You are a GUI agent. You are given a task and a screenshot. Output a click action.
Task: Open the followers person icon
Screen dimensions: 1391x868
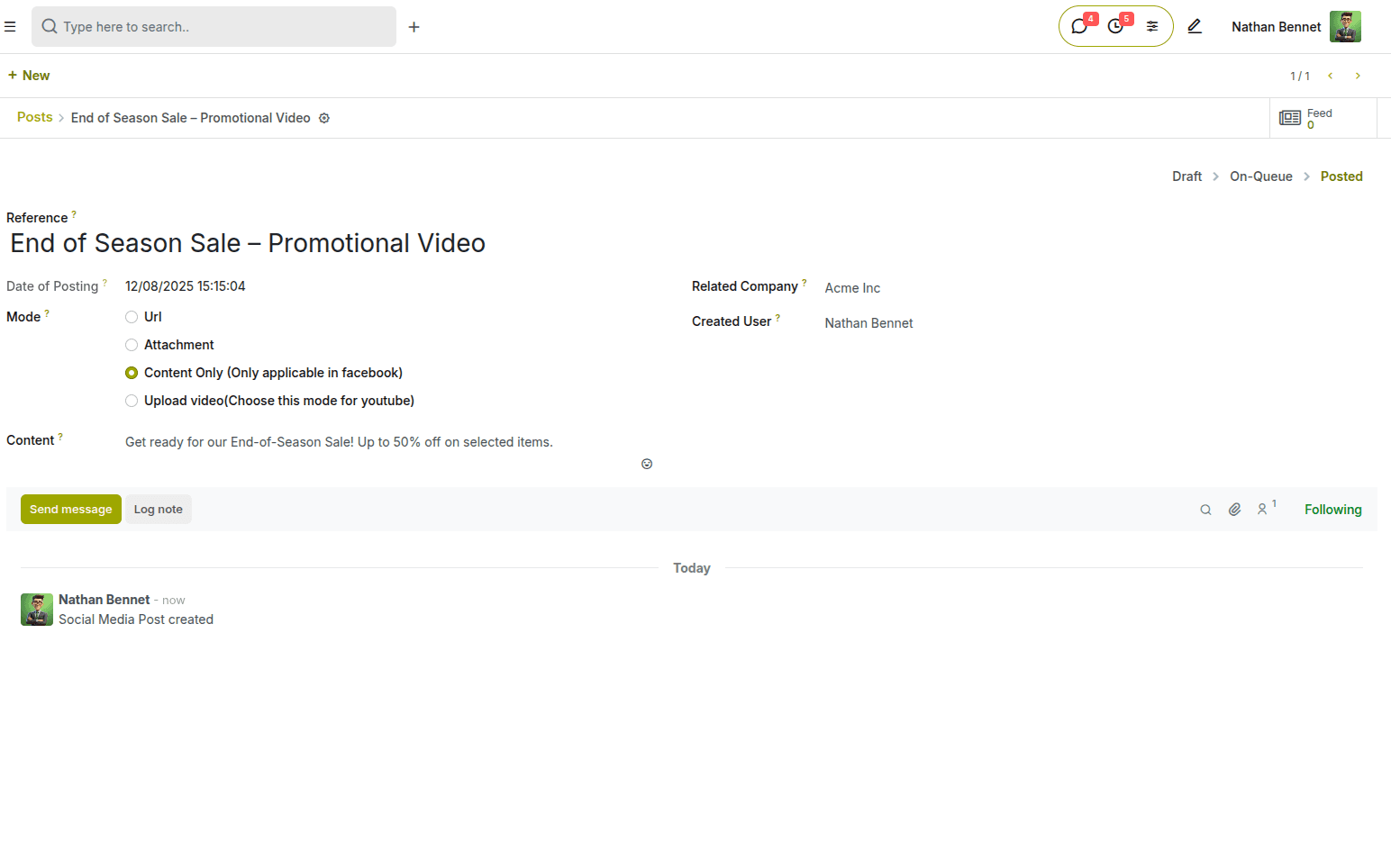click(1263, 509)
